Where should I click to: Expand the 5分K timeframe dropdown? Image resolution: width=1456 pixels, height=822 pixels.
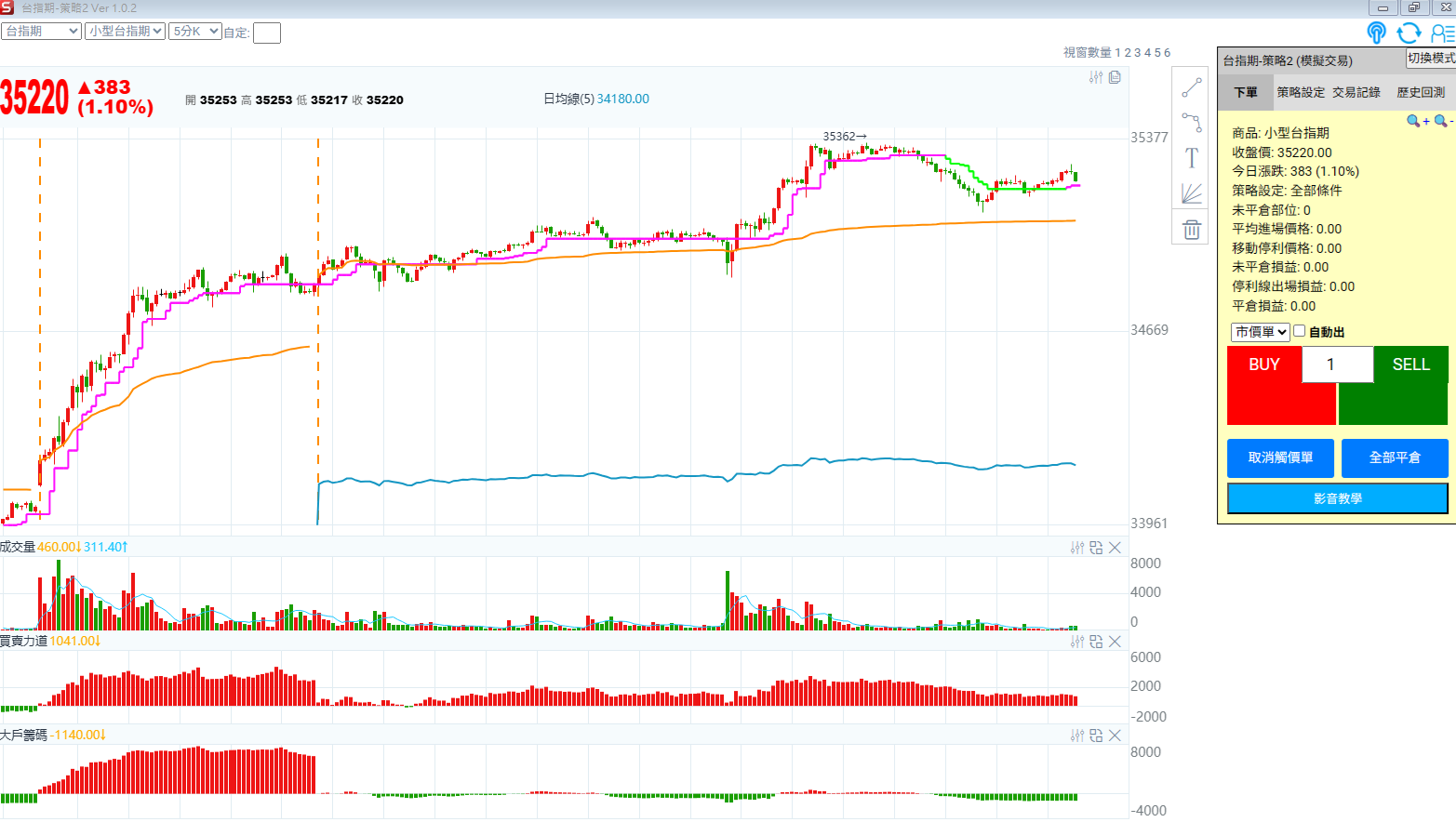pos(195,31)
